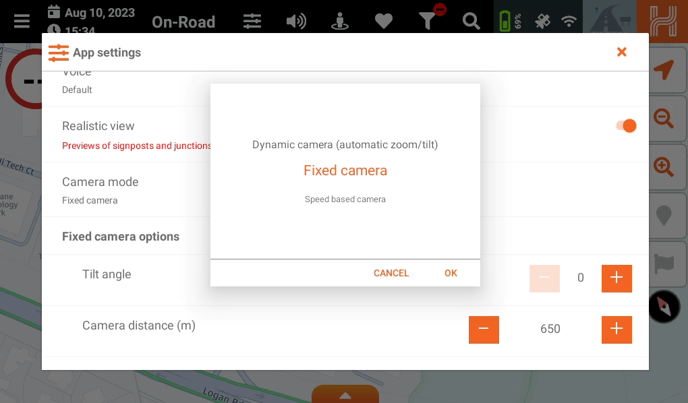Tap the battery 69% indicator
The width and height of the screenshot is (688, 403).
click(x=509, y=21)
